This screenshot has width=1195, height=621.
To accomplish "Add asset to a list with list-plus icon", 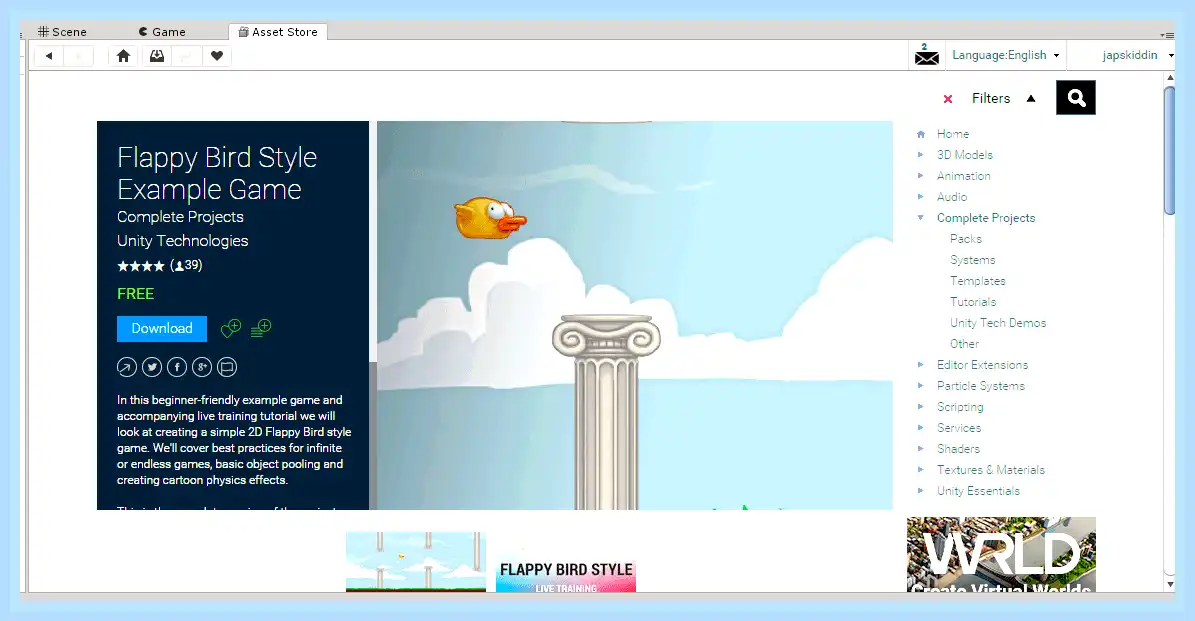I will (261, 328).
